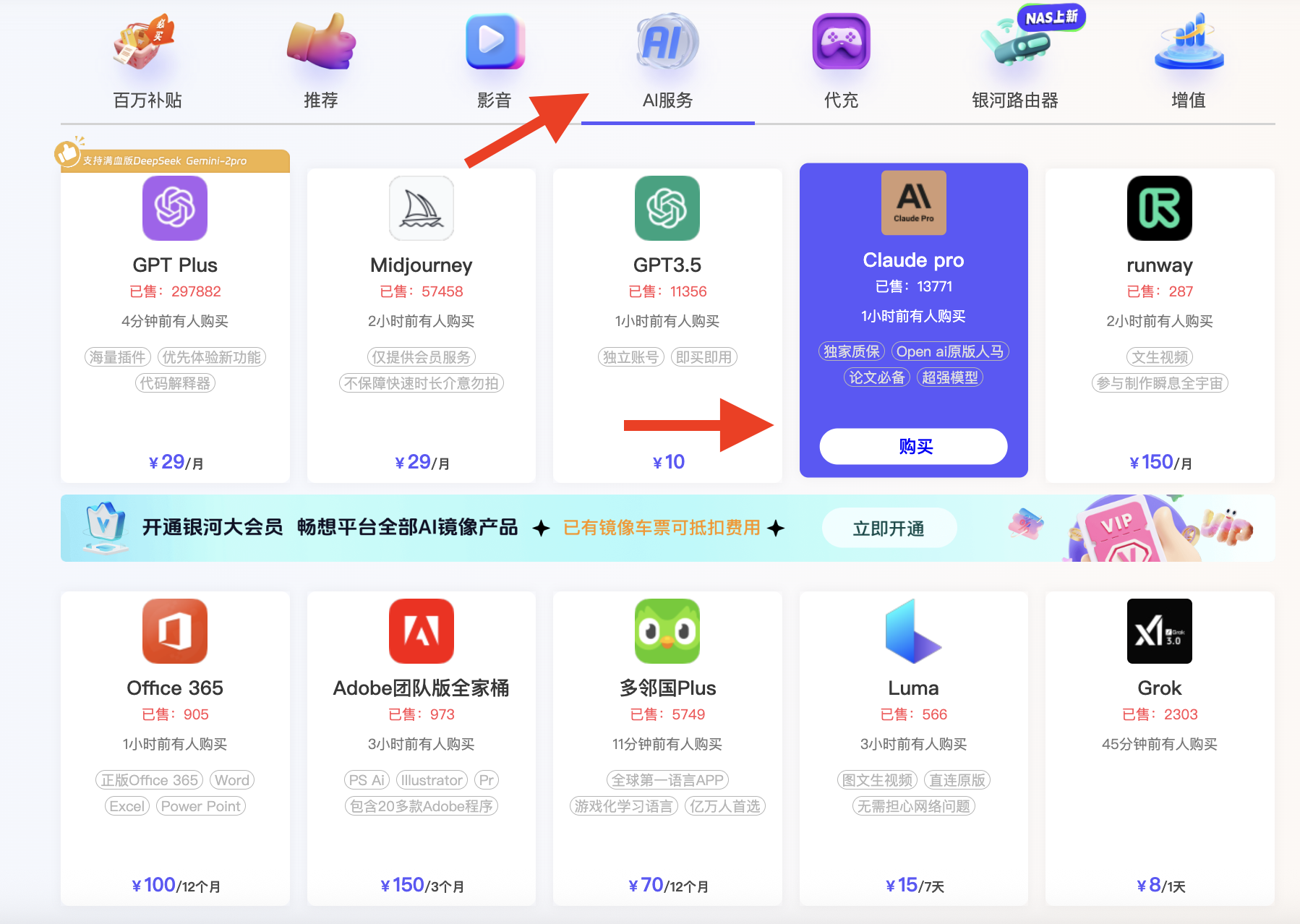
Task: Click the Office 365 logo icon
Action: pos(175,631)
